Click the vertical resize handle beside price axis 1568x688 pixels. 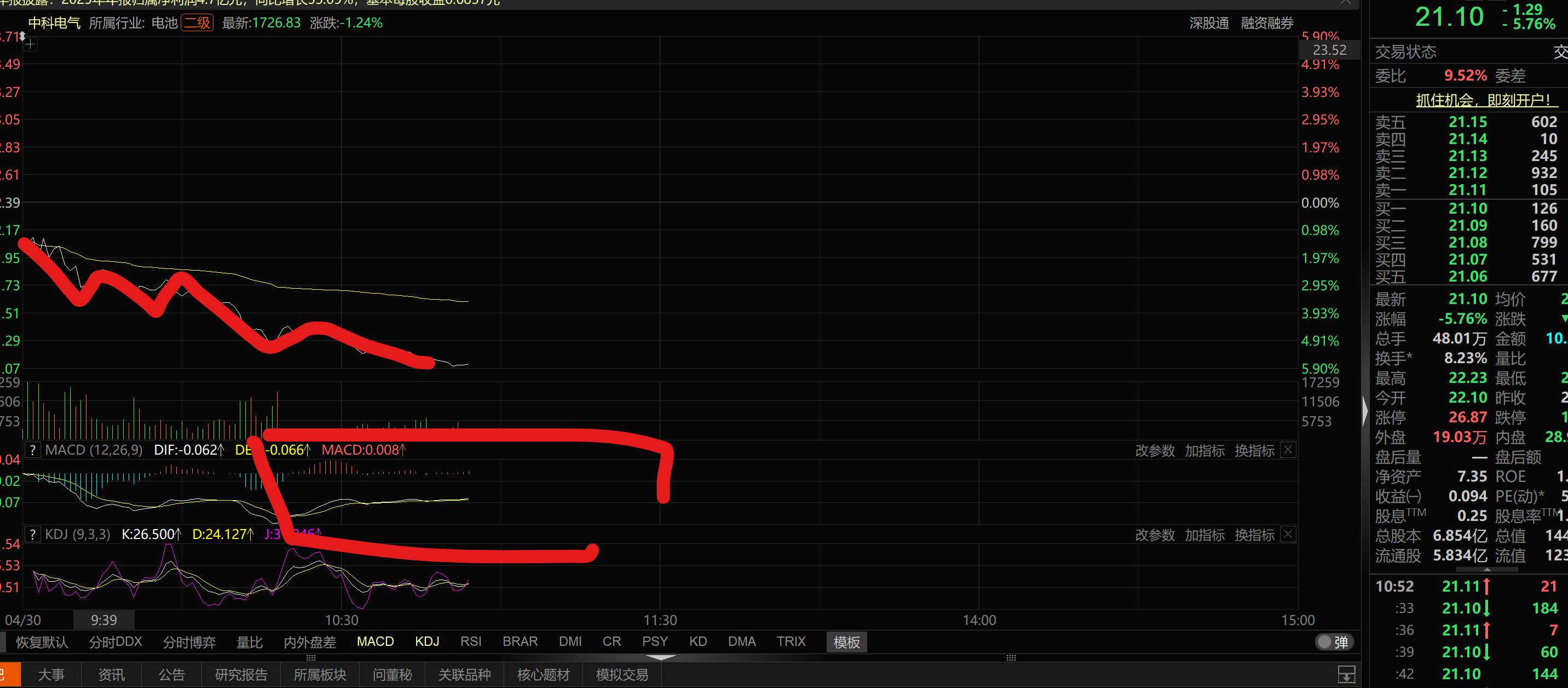[x=22, y=37]
